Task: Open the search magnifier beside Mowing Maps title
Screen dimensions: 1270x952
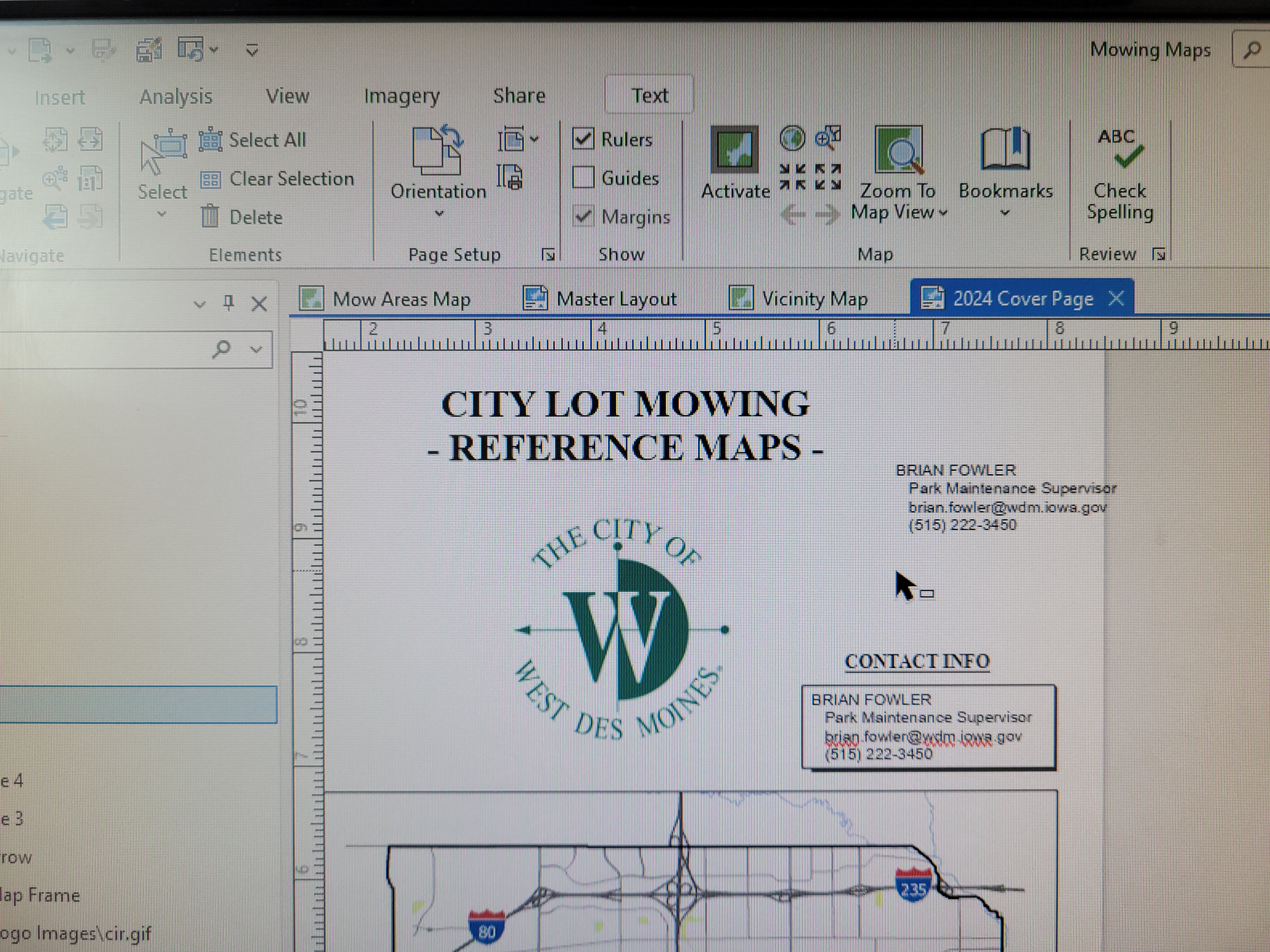Action: 1252,50
